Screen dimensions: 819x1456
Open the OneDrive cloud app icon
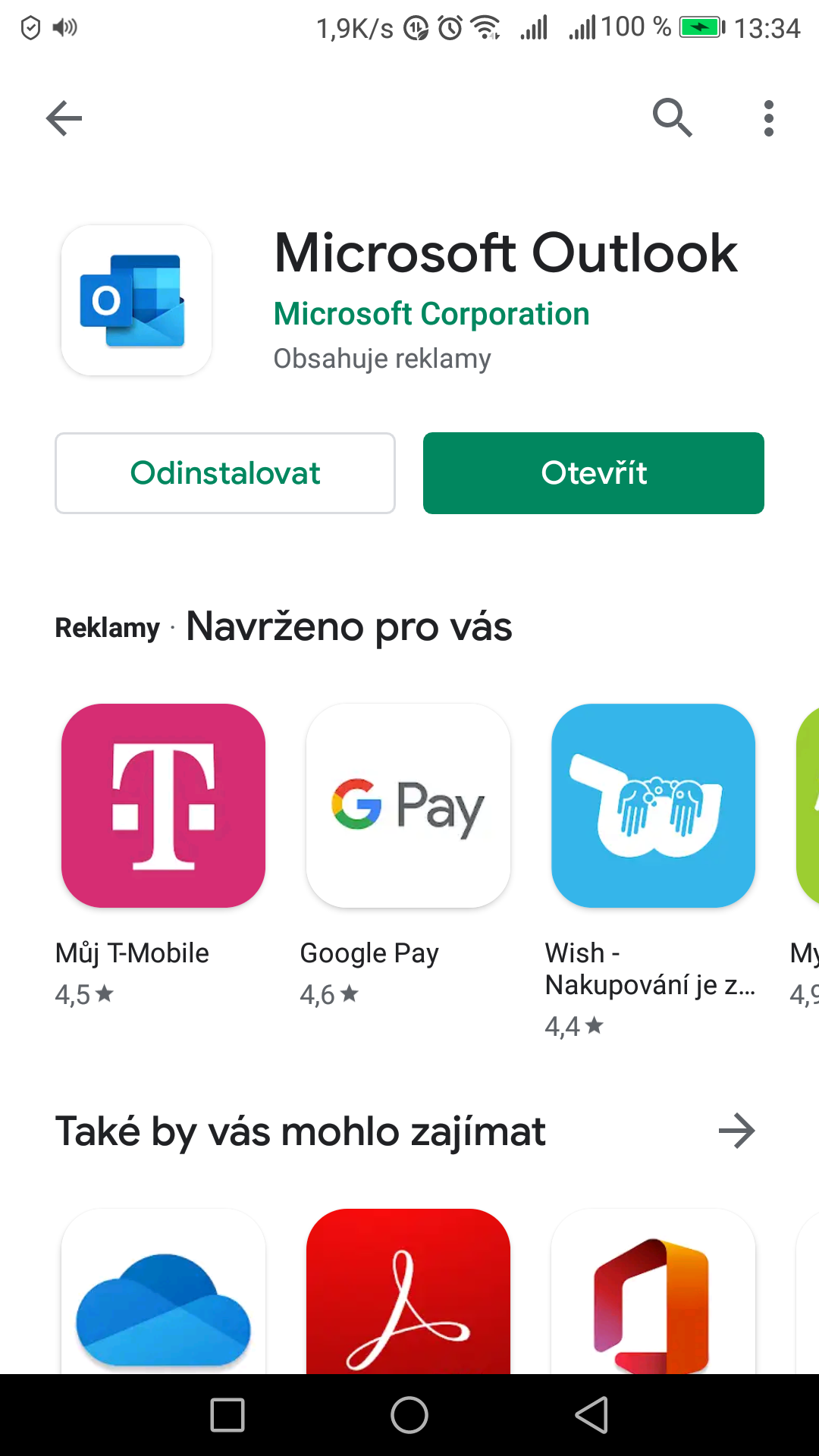163,1291
